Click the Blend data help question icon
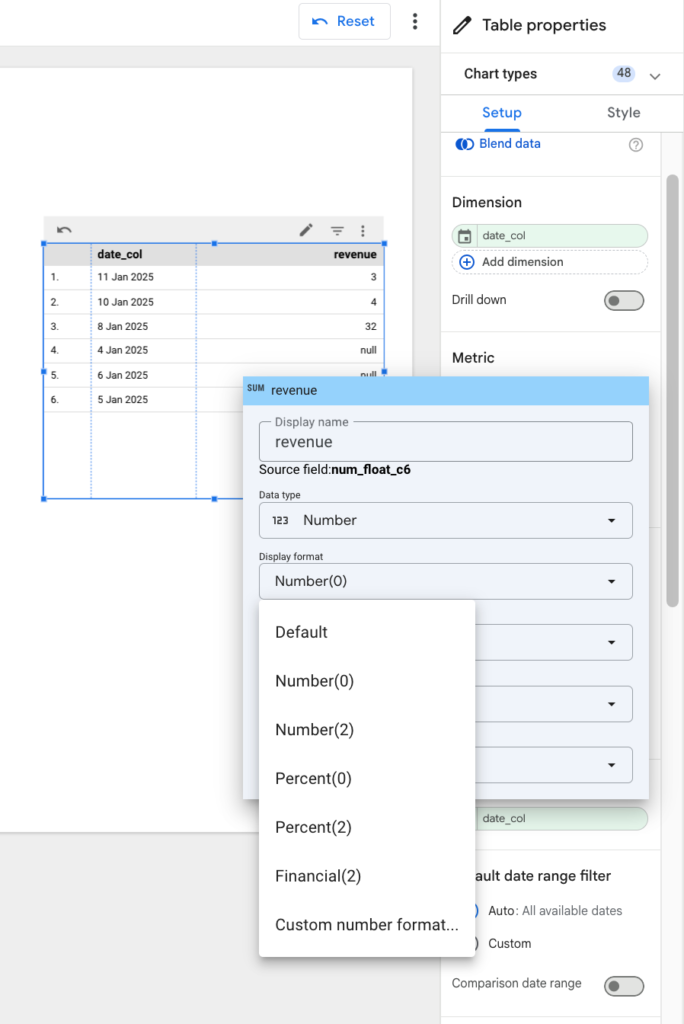Screen dimensions: 684x1024 (636, 145)
